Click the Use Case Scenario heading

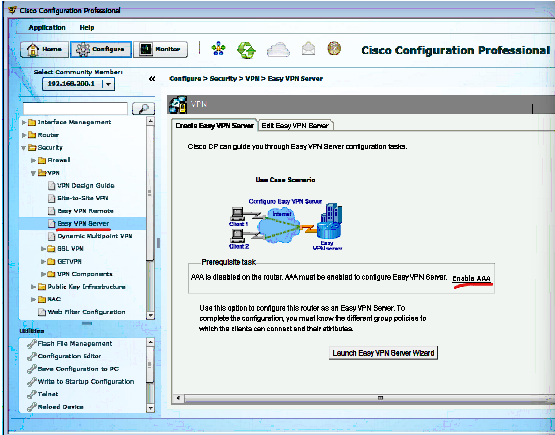tap(285, 180)
